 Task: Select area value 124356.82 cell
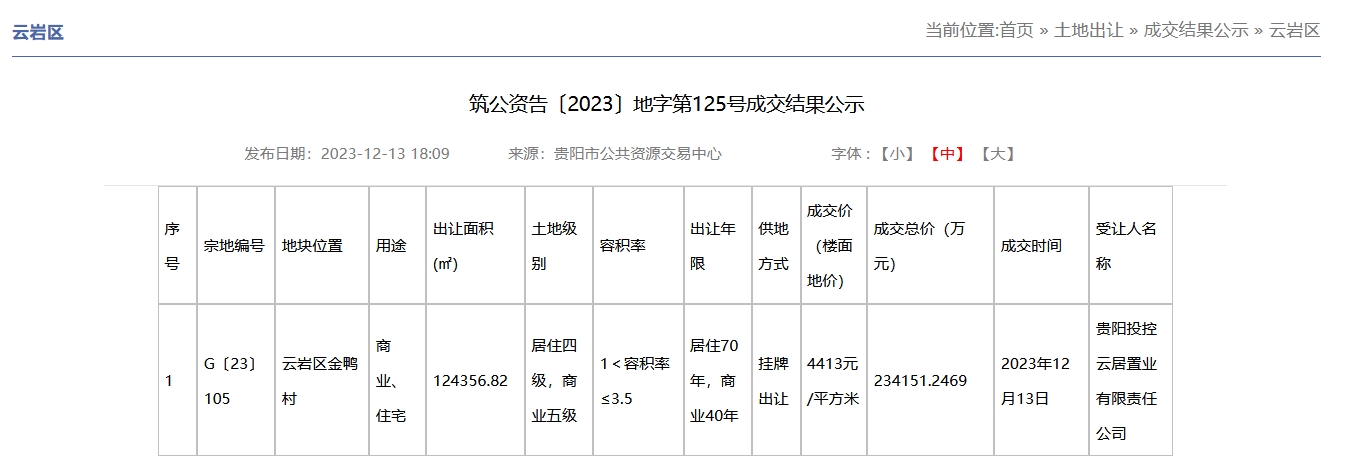[x=470, y=381]
